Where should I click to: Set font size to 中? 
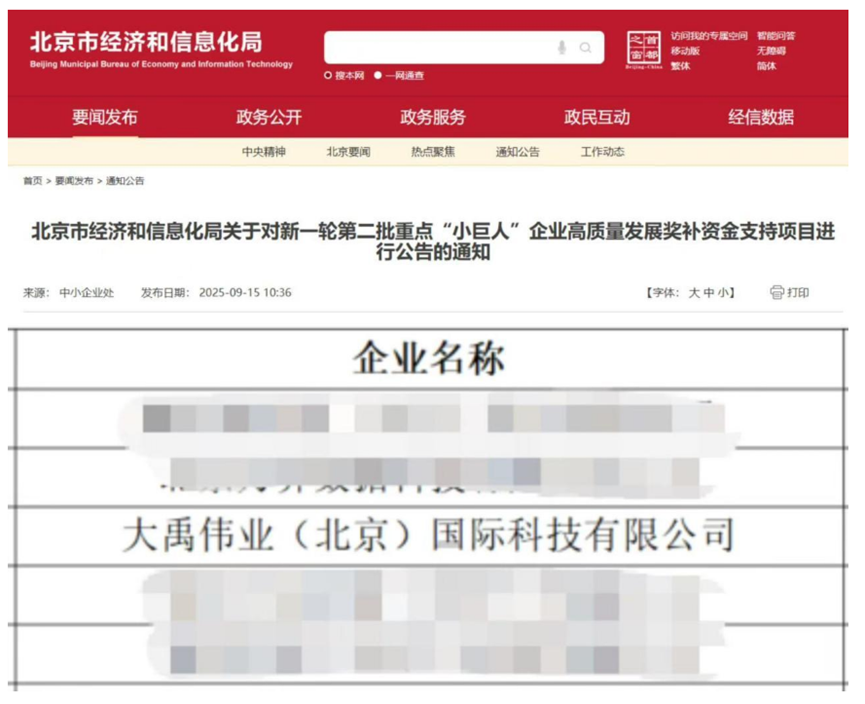[709, 292]
